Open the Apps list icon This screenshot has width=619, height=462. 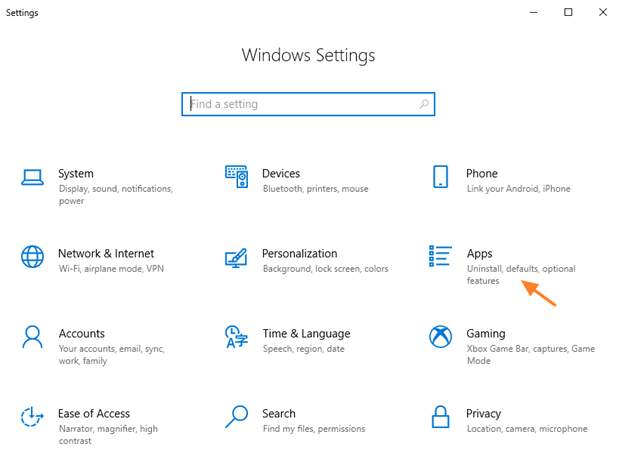pyautogui.click(x=440, y=256)
